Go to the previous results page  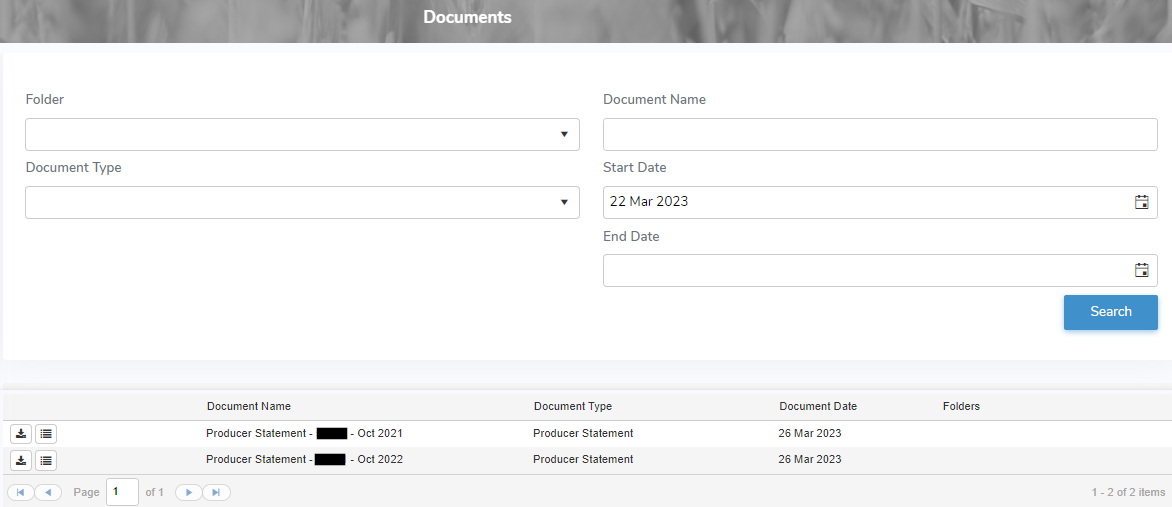[48, 492]
